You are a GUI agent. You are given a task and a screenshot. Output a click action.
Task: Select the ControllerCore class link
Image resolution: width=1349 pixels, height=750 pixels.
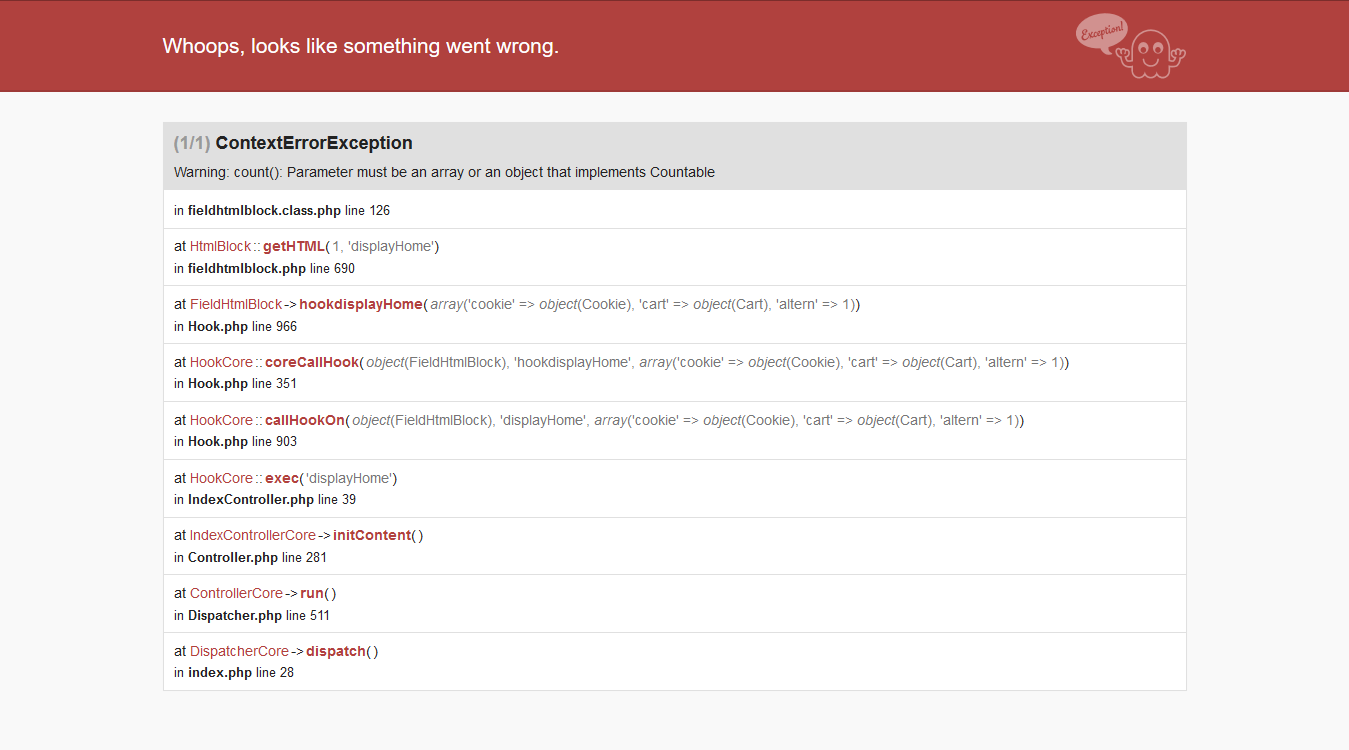coord(236,594)
